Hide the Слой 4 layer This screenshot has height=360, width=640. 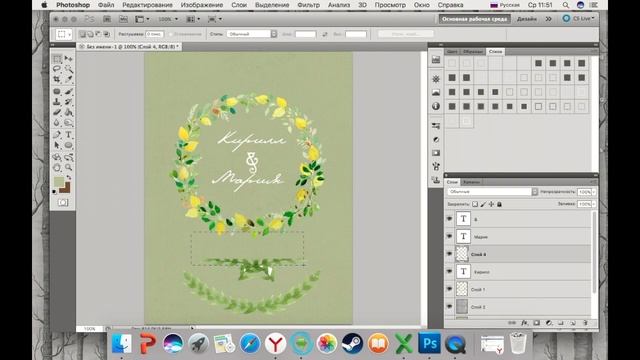click(449, 254)
